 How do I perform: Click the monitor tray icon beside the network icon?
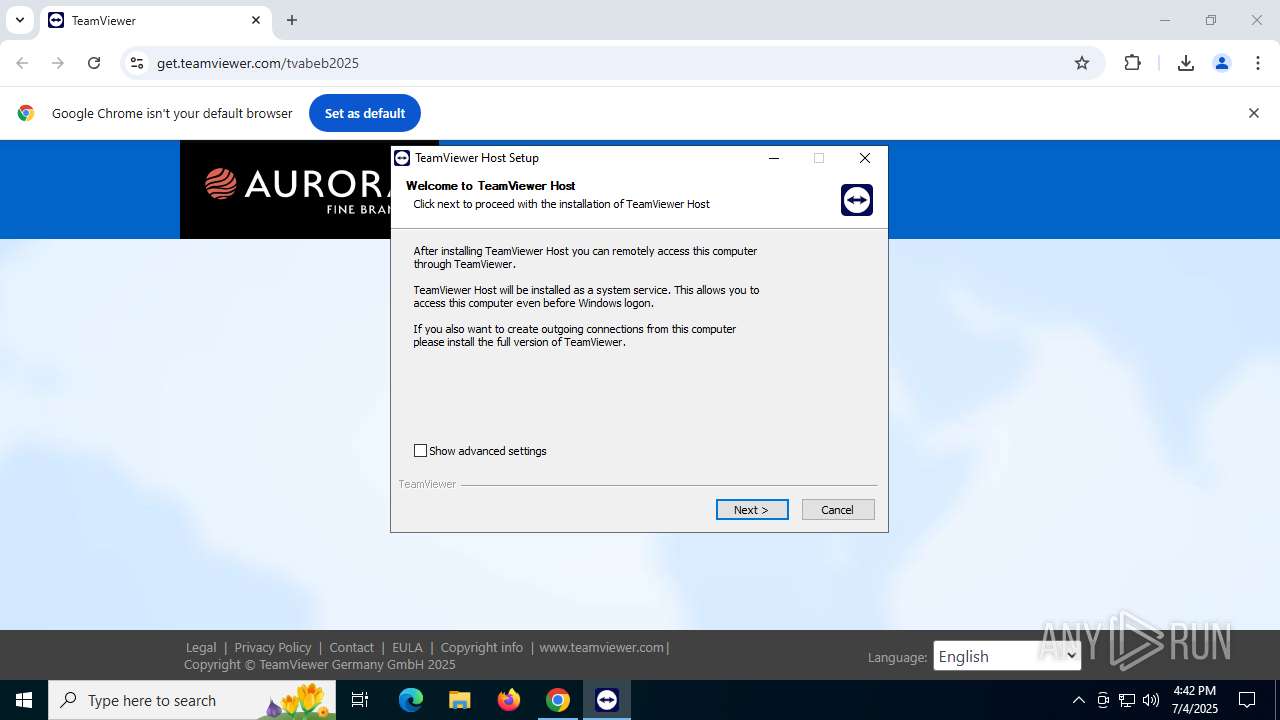pyautogui.click(x=1103, y=700)
